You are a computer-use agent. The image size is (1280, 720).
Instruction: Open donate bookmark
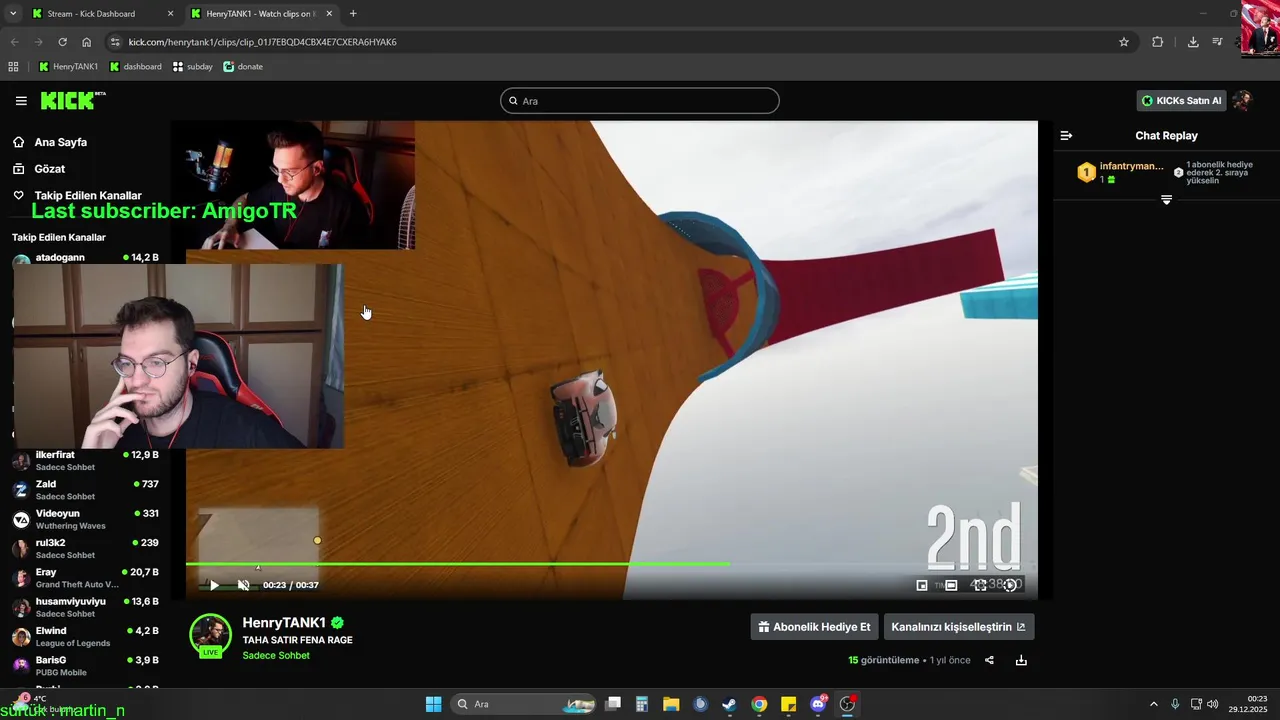pos(243,67)
